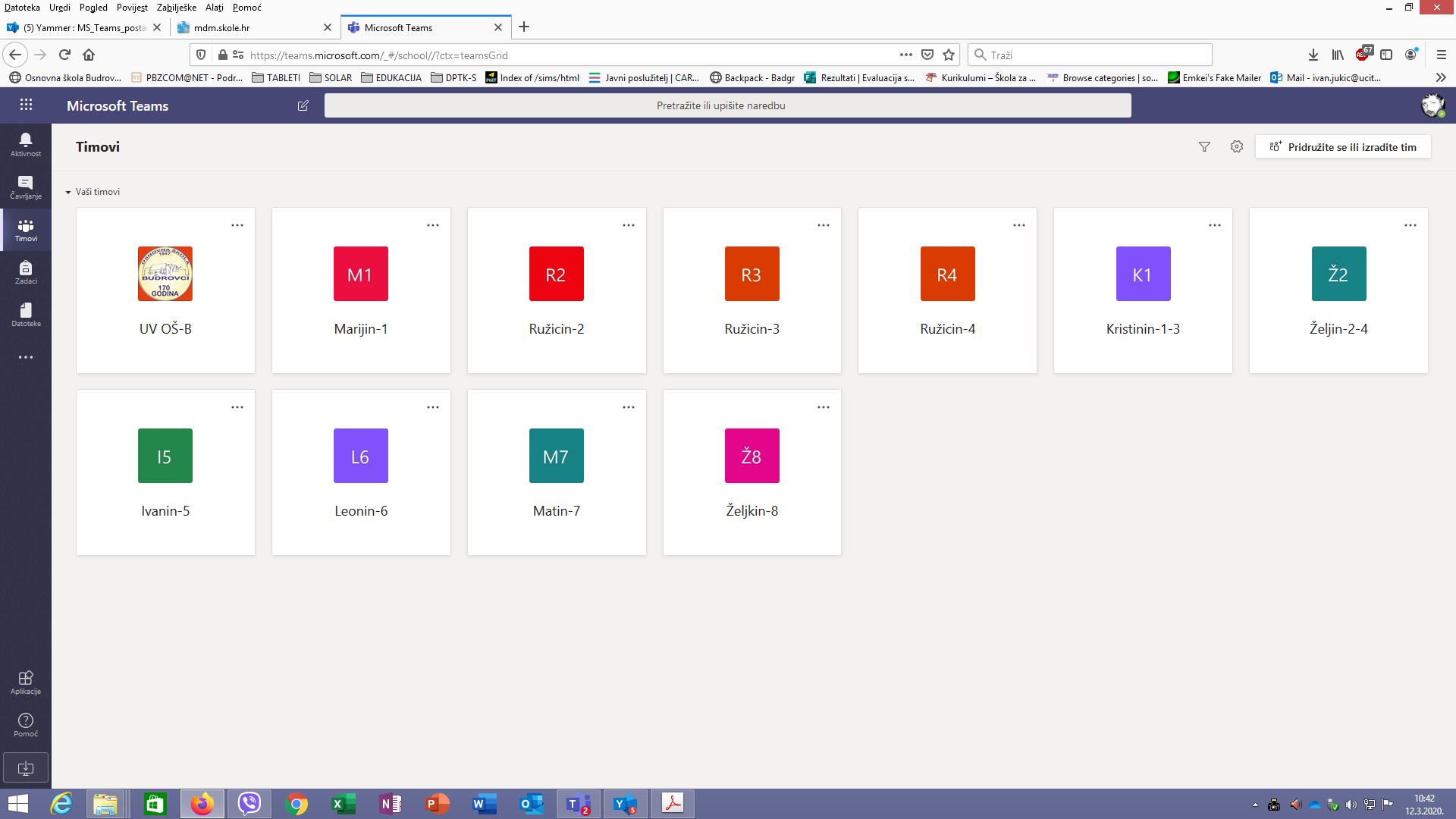
Task: Open more options for Leonin-6
Action: click(x=433, y=407)
